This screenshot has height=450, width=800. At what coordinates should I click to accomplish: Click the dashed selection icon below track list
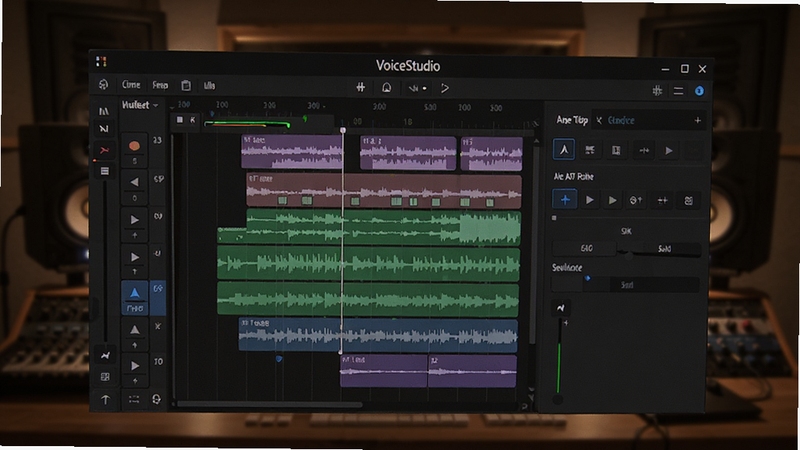[134, 399]
